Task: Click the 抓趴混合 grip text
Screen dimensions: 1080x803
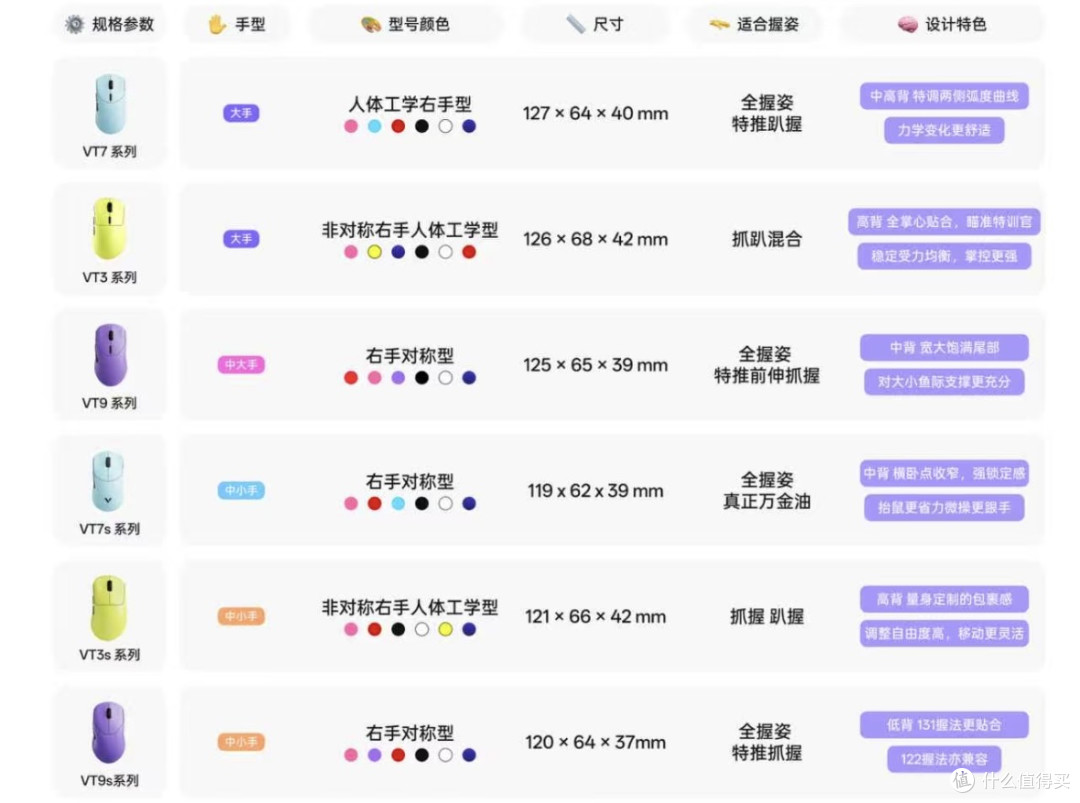Action: (767, 239)
